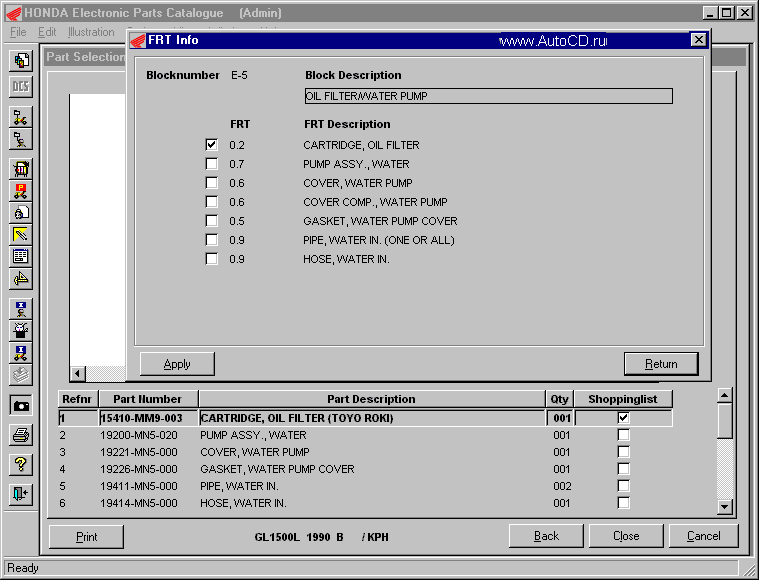
Task: Click the Return button
Action: 661,364
